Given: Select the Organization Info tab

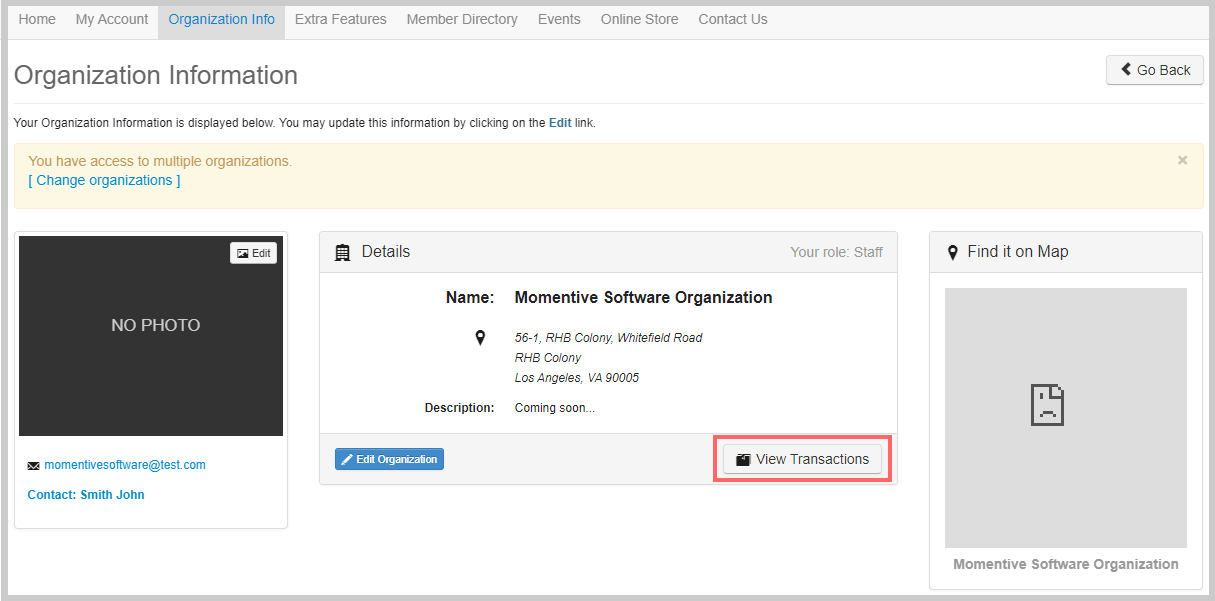Looking at the screenshot, I should (x=221, y=20).
